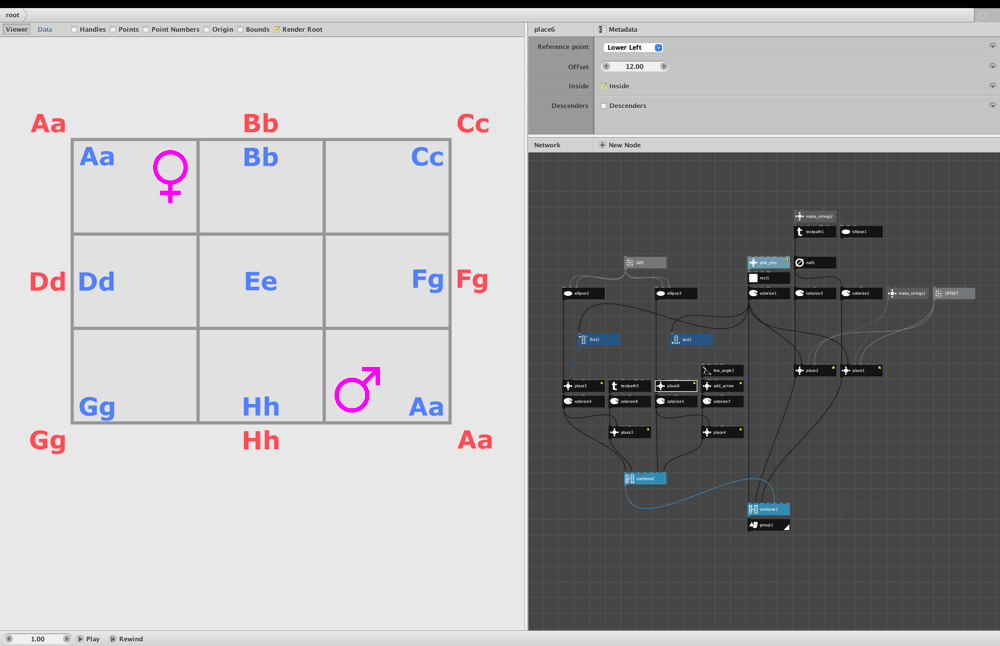
Task: Select the OFFSET node
Action: [954, 293]
